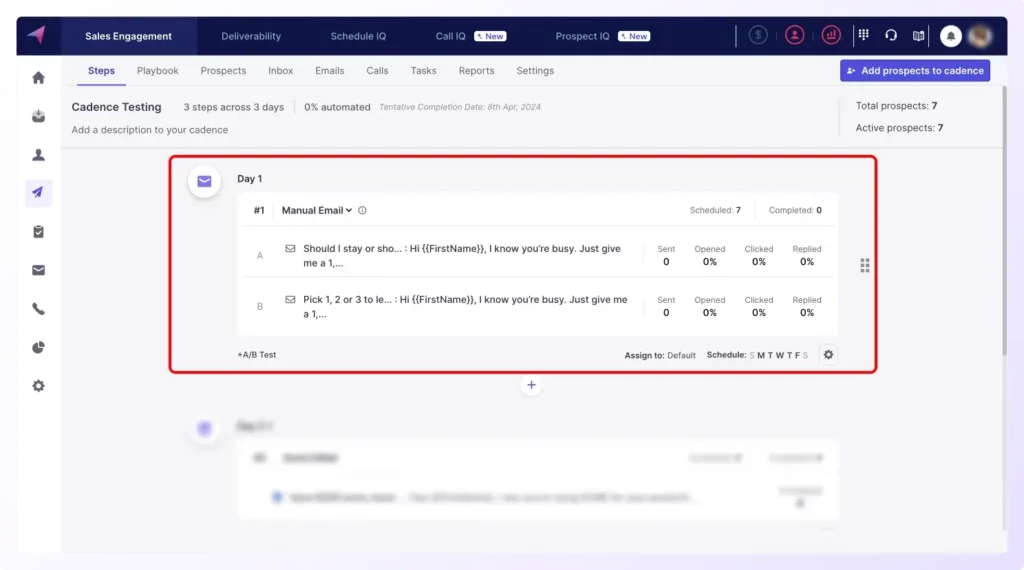Open the notifications bell icon
The height and width of the screenshot is (570, 1024).
click(x=950, y=36)
